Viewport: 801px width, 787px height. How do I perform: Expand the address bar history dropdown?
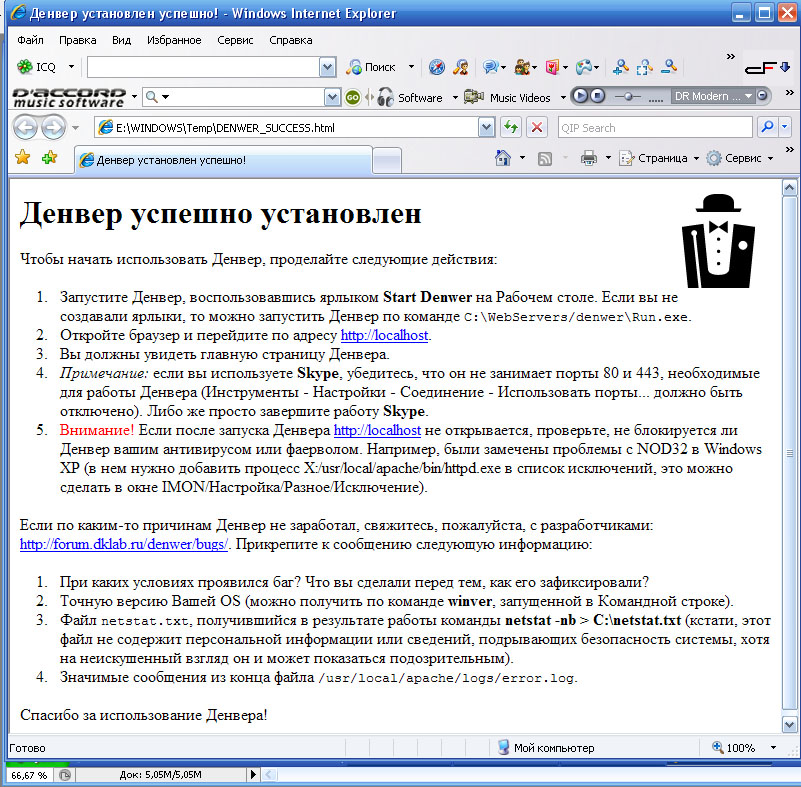point(487,128)
